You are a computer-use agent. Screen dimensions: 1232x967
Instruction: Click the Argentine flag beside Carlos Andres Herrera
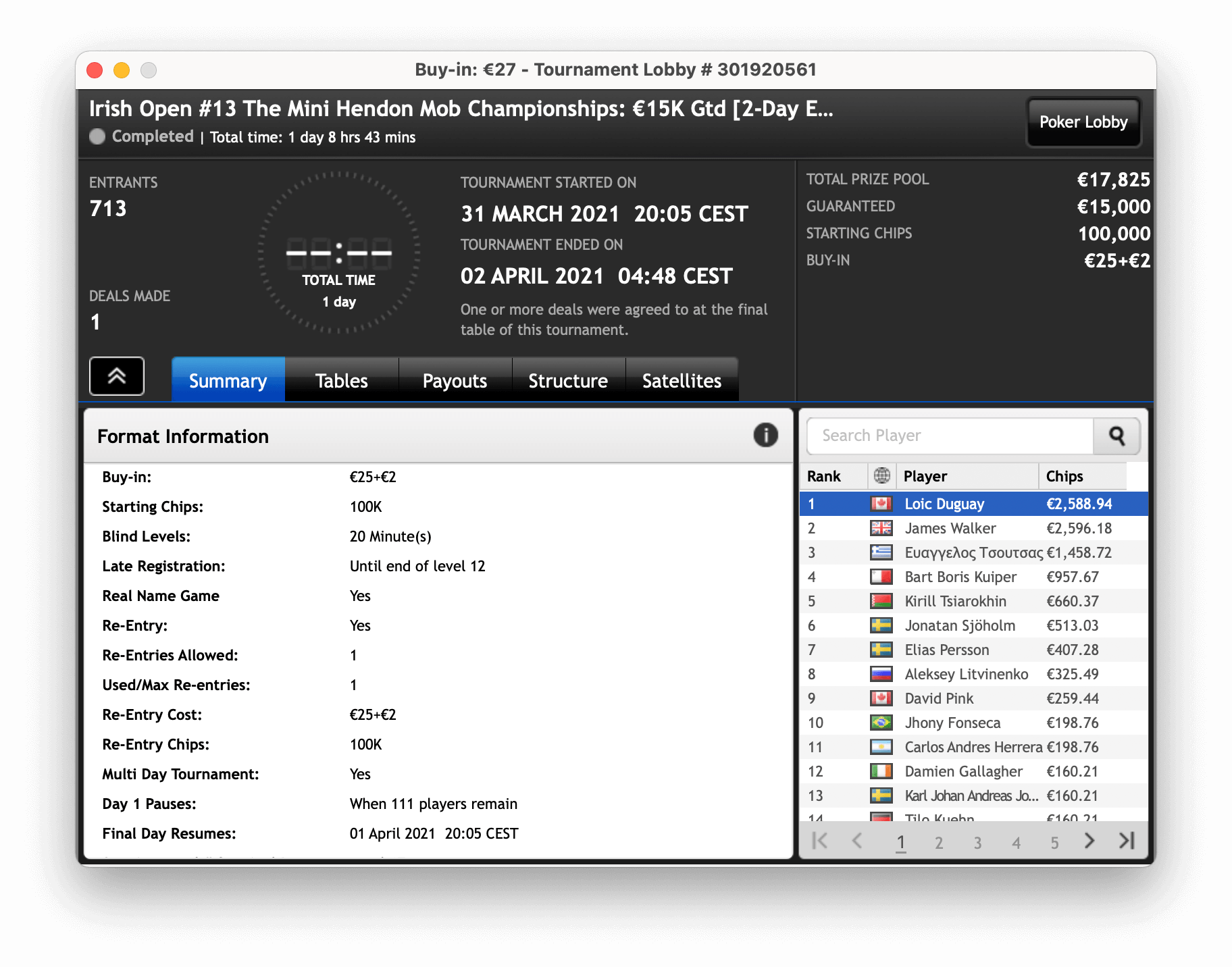tap(881, 747)
